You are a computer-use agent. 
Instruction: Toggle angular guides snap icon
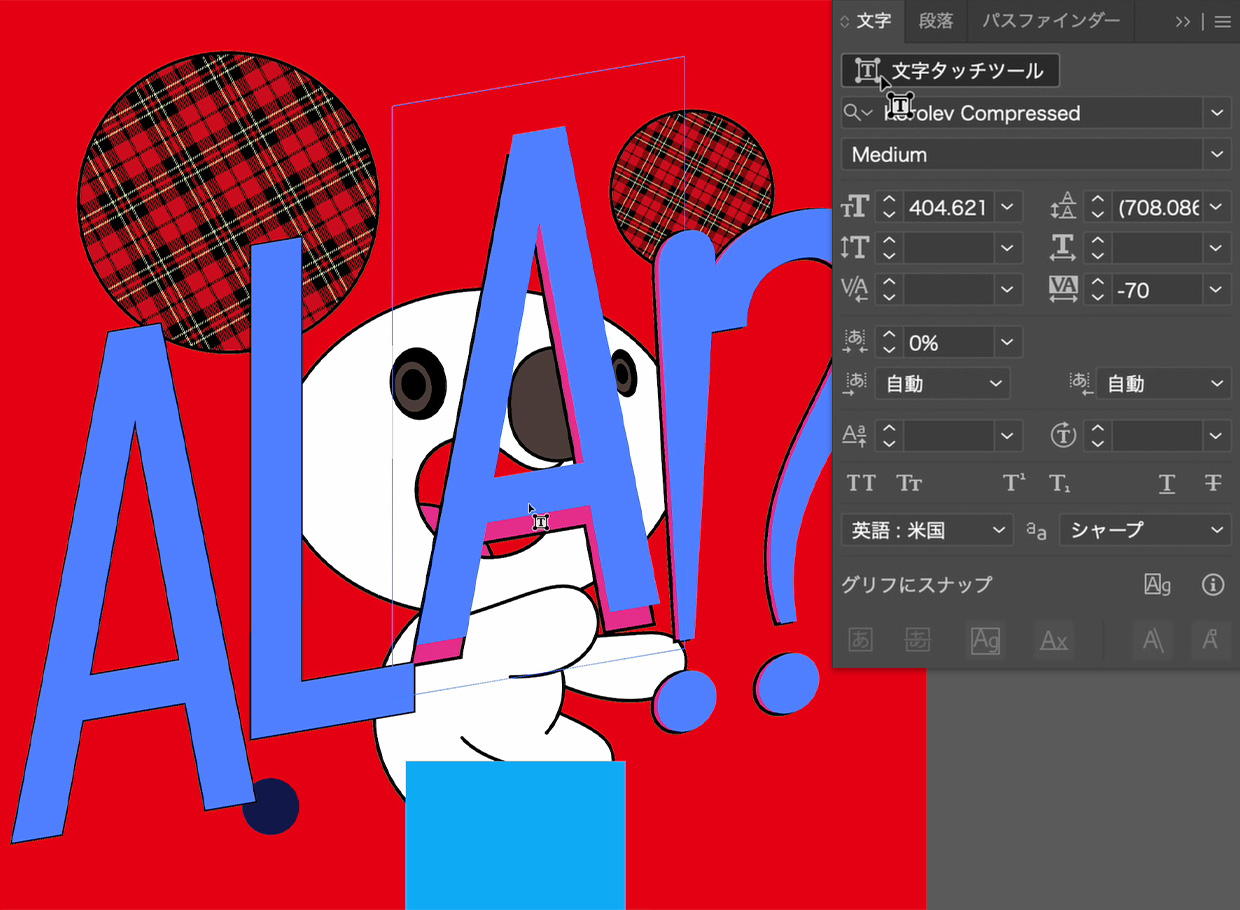point(1152,640)
